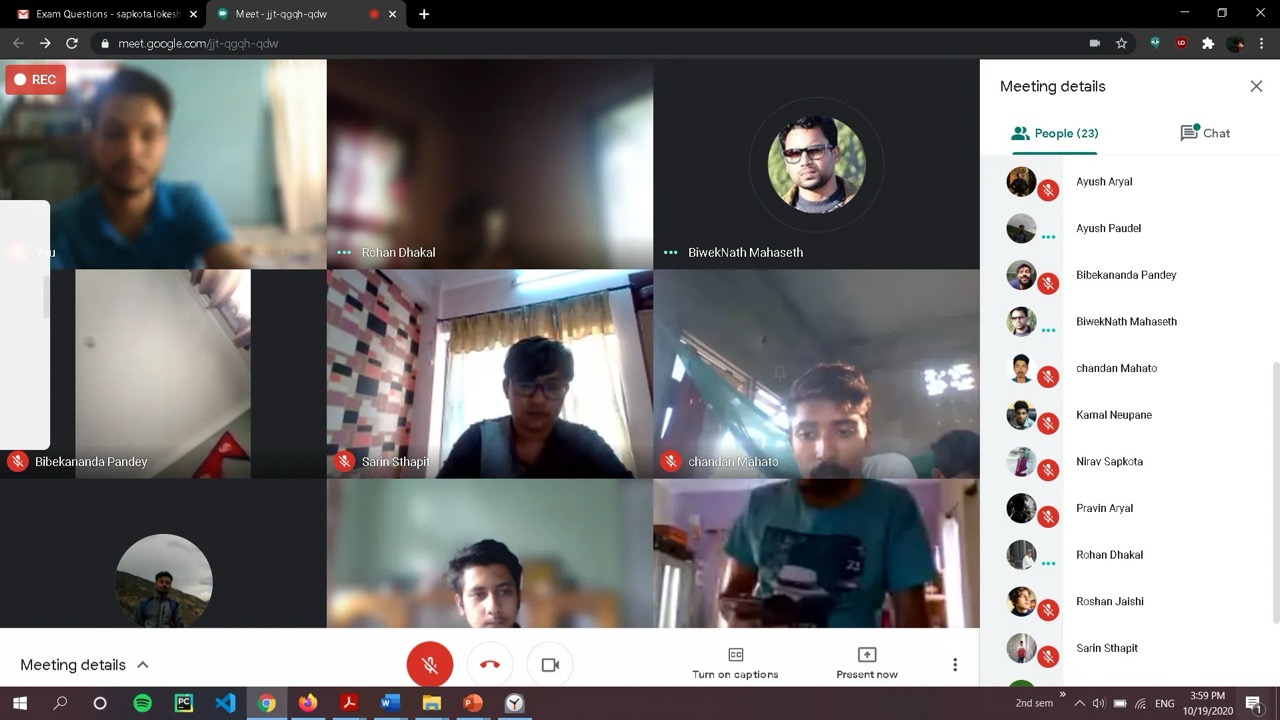The width and height of the screenshot is (1280, 720).
Task: Switch to the Exam Questions Gmail tab
Action: tap(100, 14)
